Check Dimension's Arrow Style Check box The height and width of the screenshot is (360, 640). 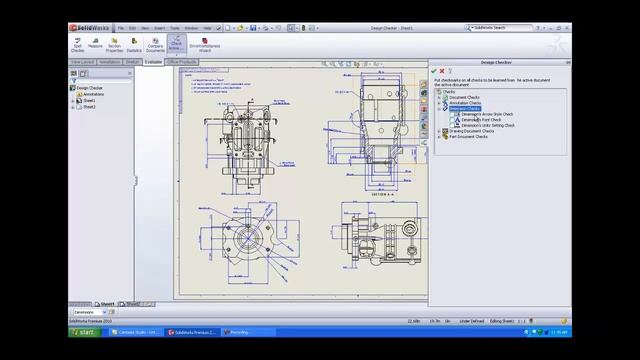452,114
